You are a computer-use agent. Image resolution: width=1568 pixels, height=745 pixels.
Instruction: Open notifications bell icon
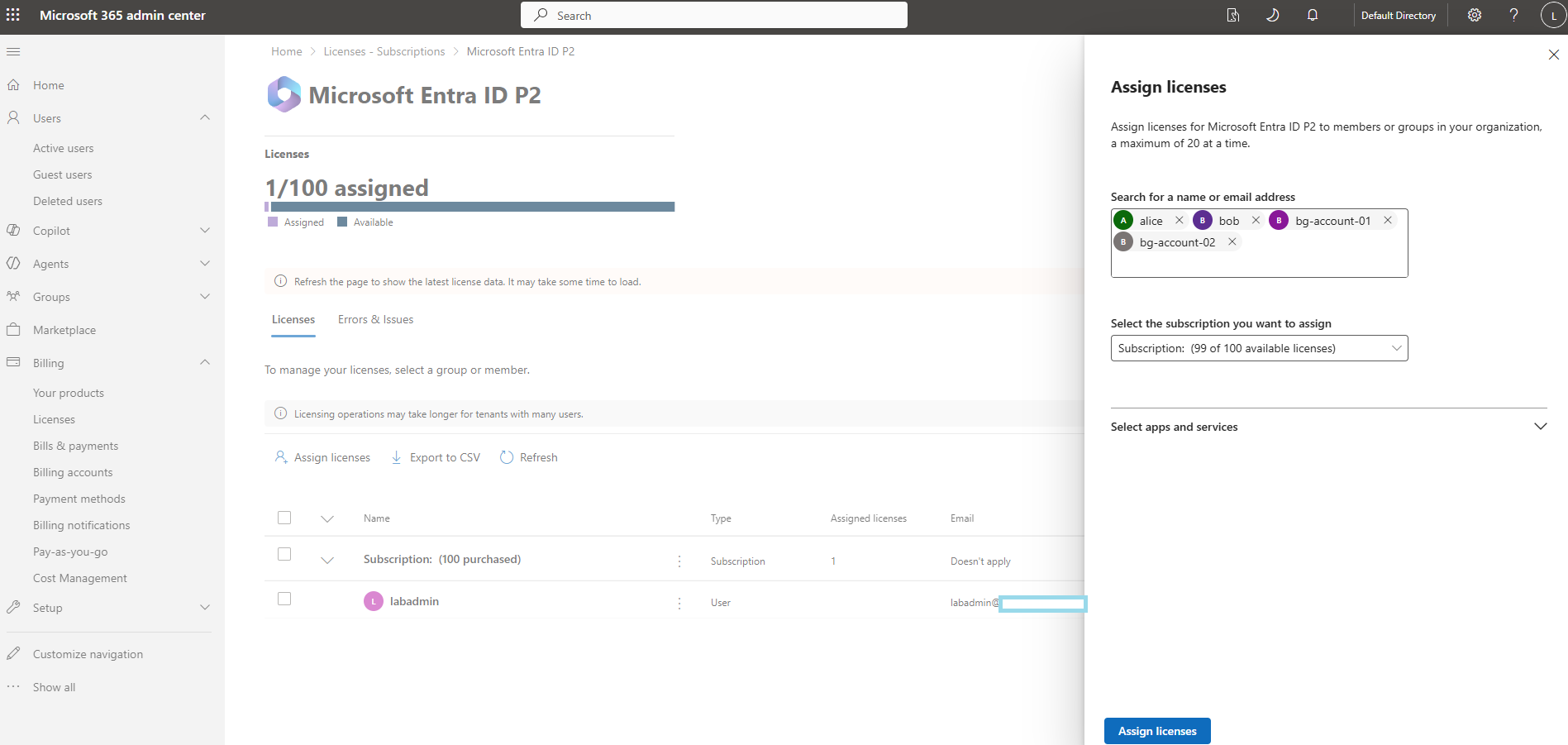1313,15
